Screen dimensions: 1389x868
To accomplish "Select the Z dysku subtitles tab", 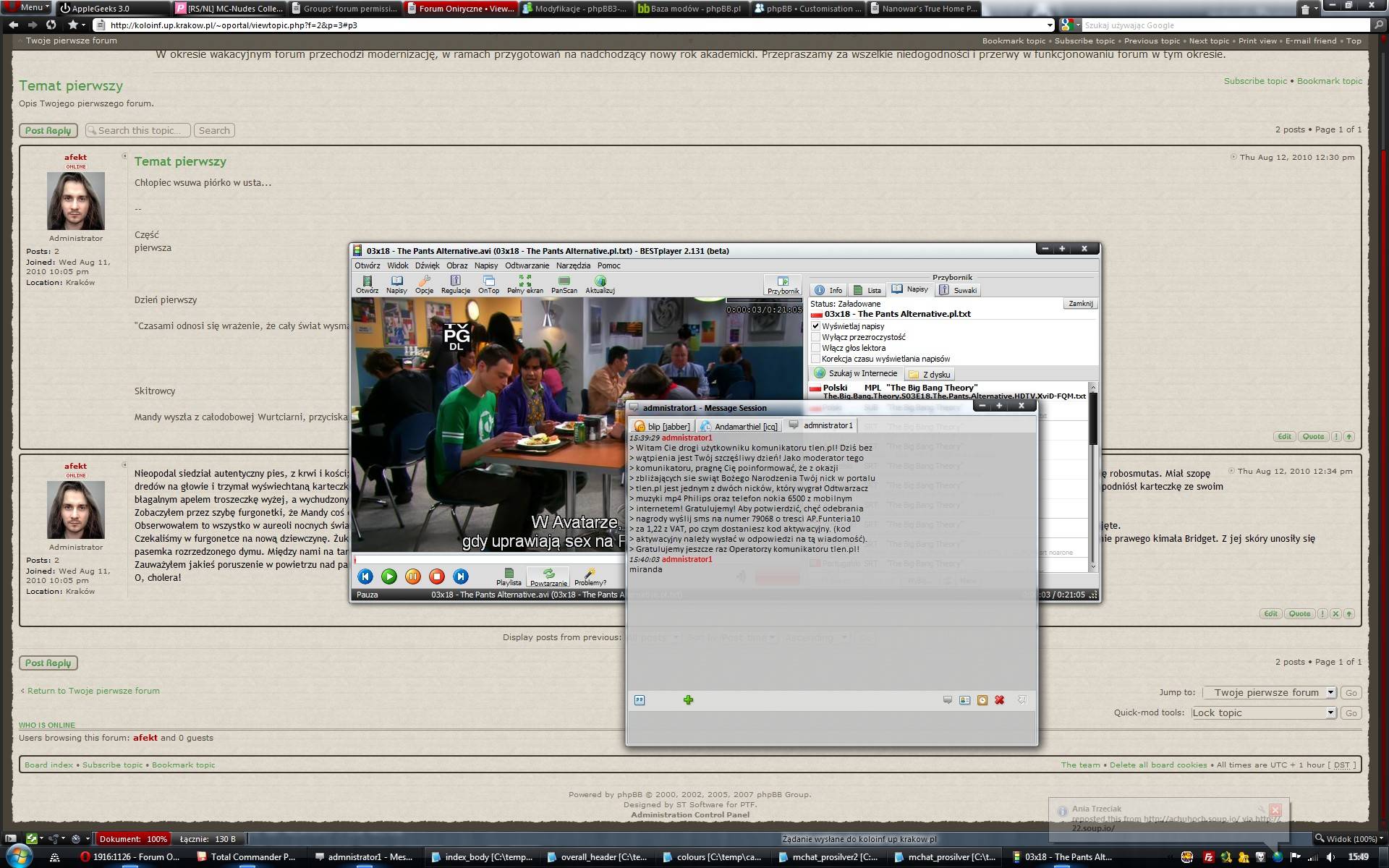I will click(x=930, y=375).
